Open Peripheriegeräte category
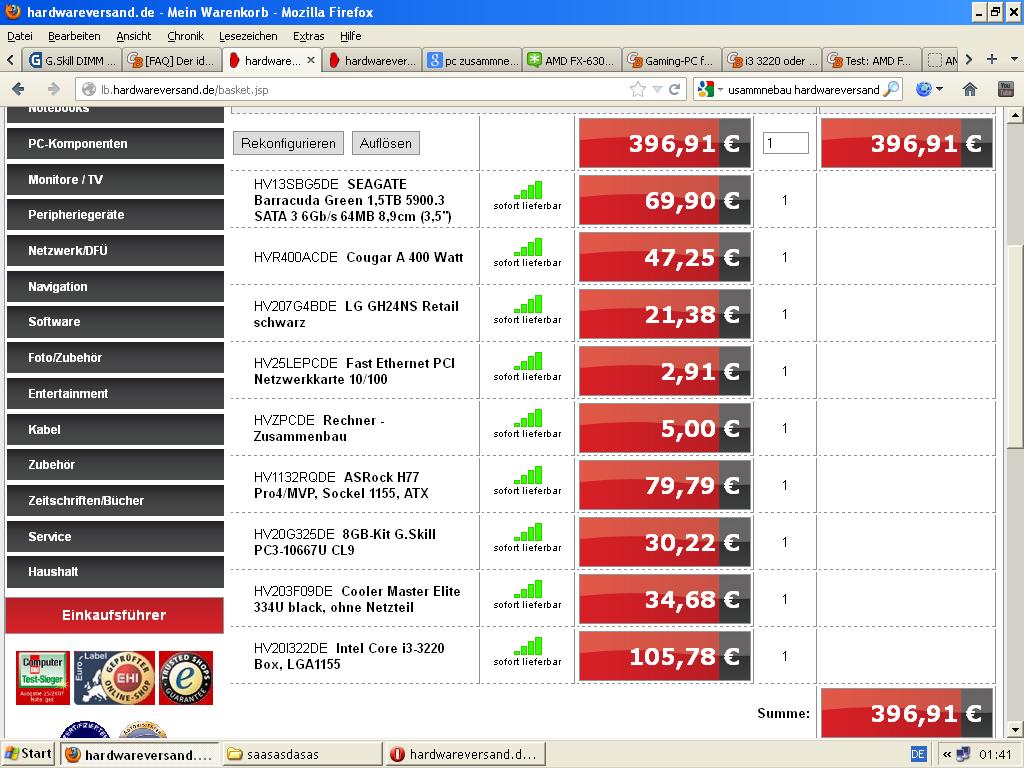This screenshot has width=1024, height=768. click(115, 215)
